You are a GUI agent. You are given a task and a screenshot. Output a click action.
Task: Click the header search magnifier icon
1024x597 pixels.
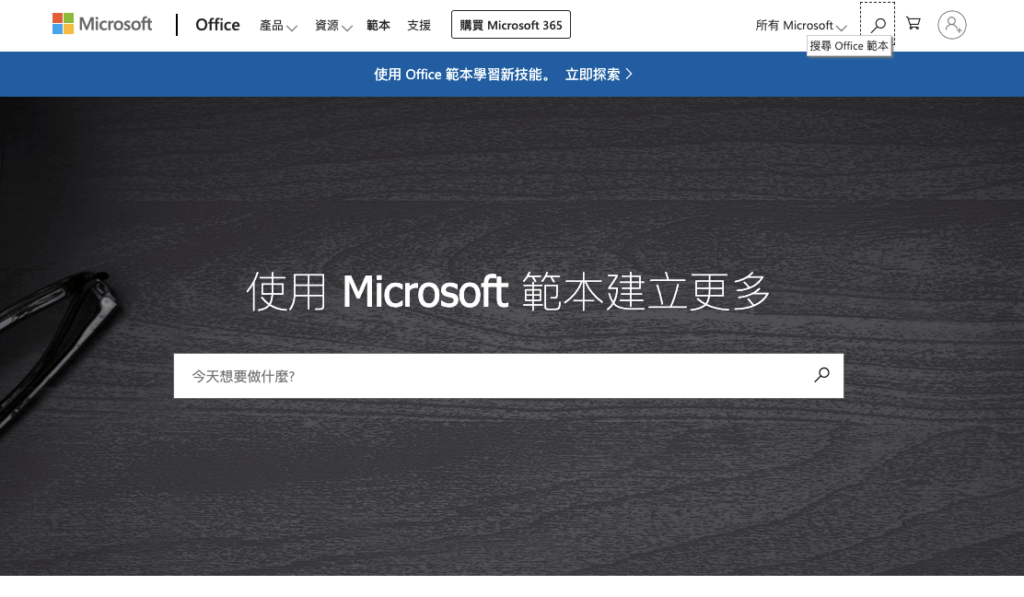click(x=878, y=25)
